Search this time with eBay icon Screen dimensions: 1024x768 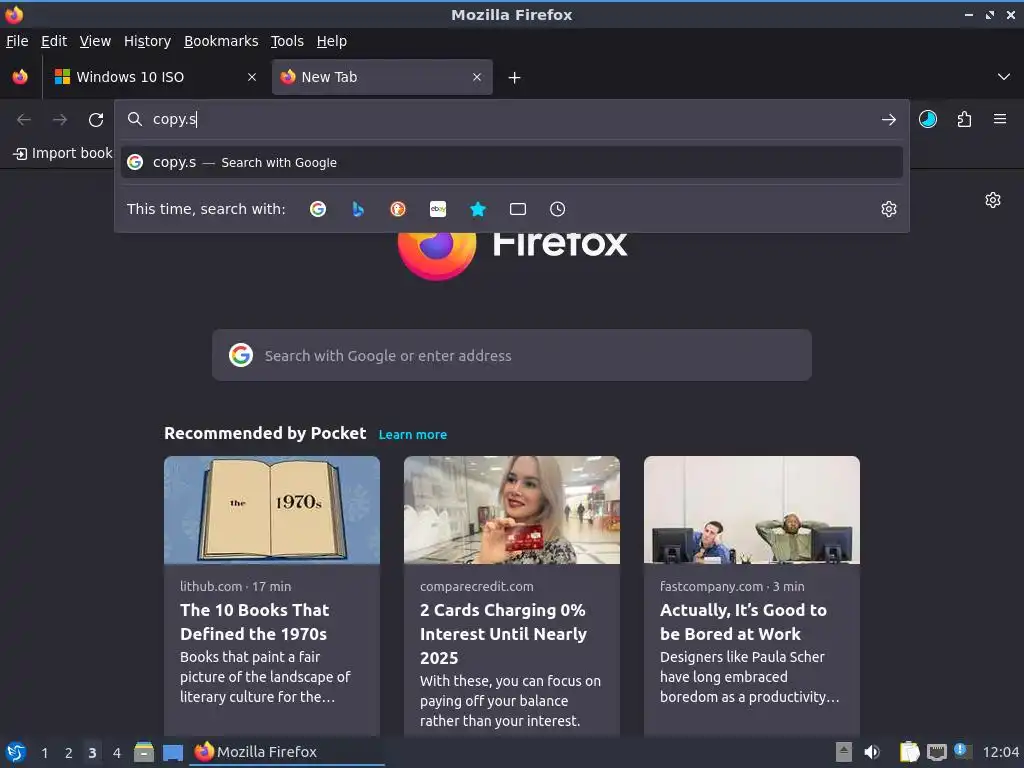(438, 209)
